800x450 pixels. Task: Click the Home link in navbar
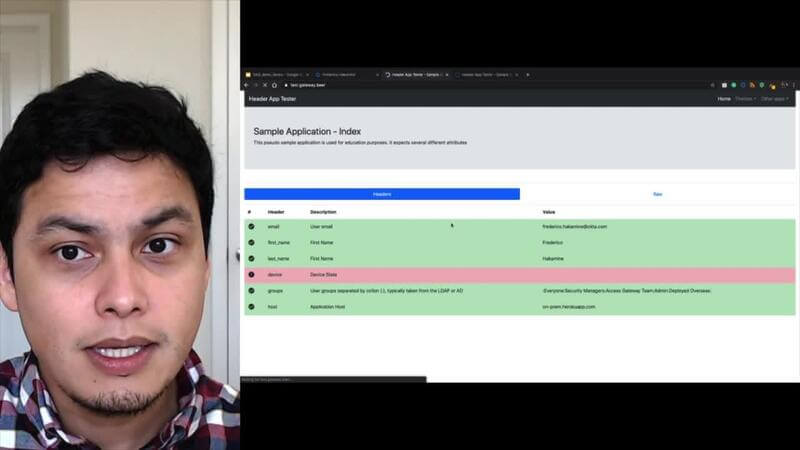(724, 99)
